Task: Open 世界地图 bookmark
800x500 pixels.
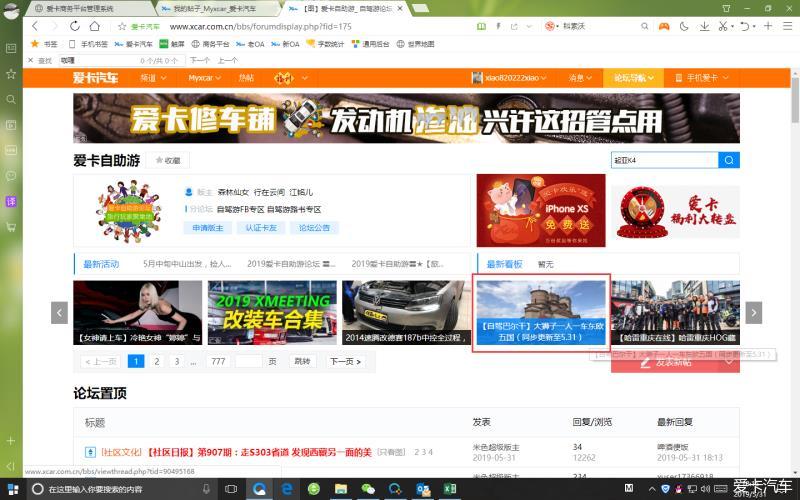Action: pyautogui.click(x=415, y=44)
